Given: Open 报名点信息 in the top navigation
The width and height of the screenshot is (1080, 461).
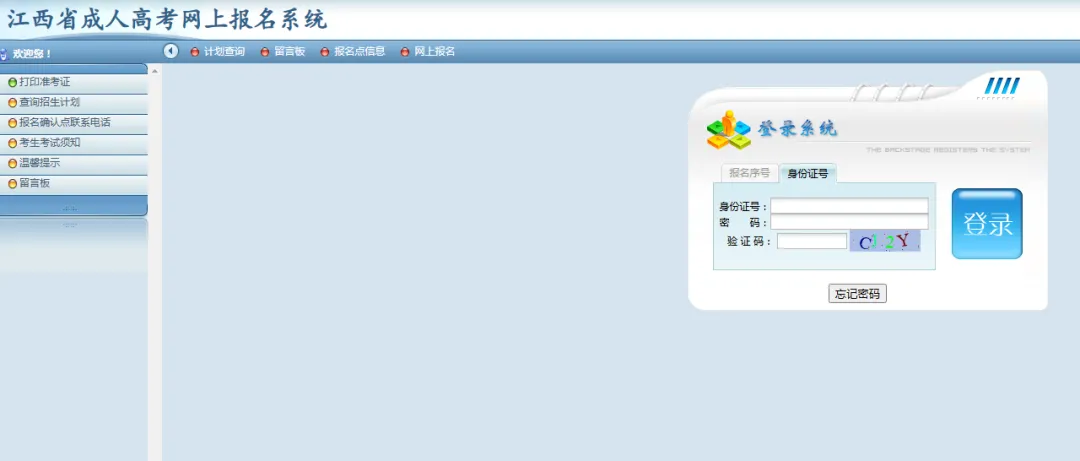Looking at the screenshot, I should pos(360,52).
